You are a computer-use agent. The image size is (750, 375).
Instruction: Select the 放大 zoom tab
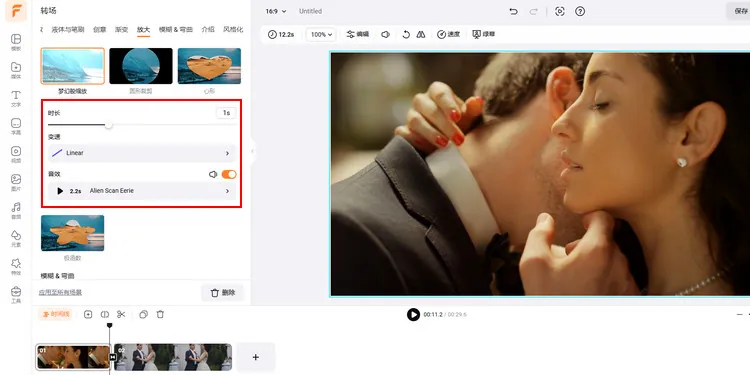143,30
